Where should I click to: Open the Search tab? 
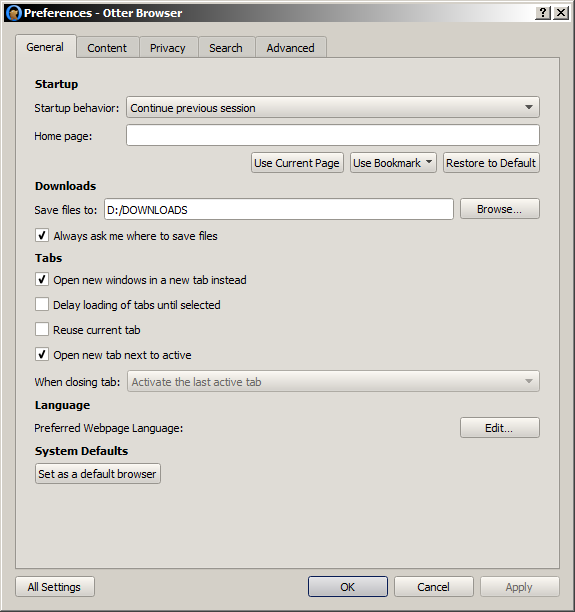tap(226, 48)
